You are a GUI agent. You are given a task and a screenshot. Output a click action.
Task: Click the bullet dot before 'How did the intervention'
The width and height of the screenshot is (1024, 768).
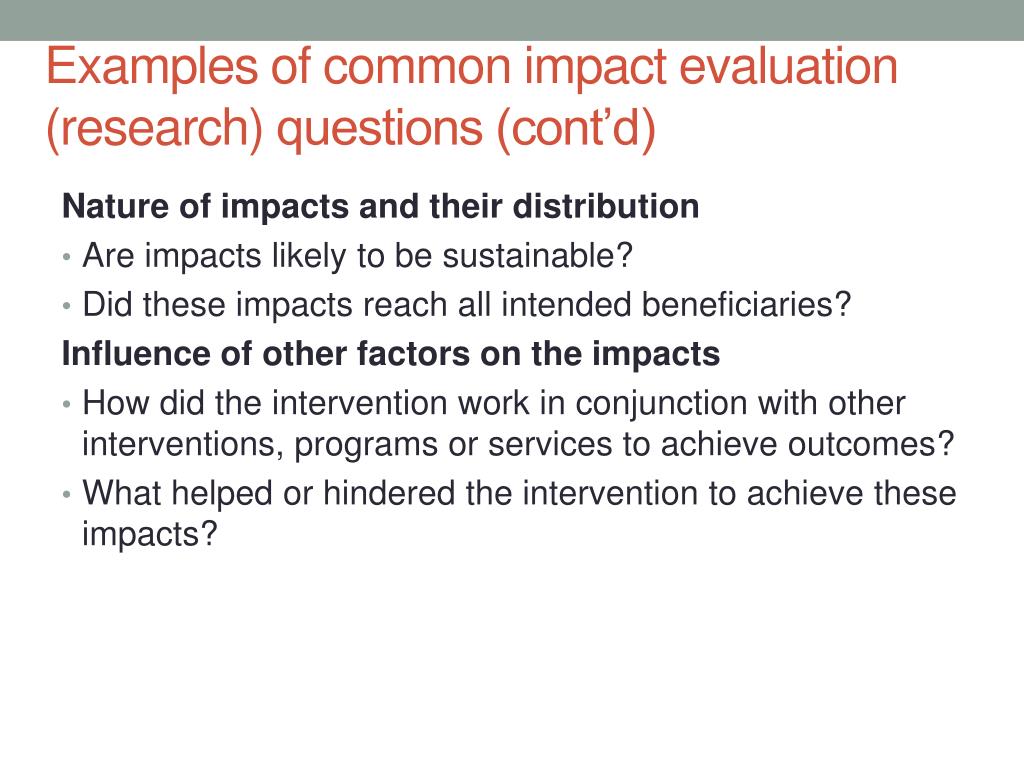[x=67, y=405]
